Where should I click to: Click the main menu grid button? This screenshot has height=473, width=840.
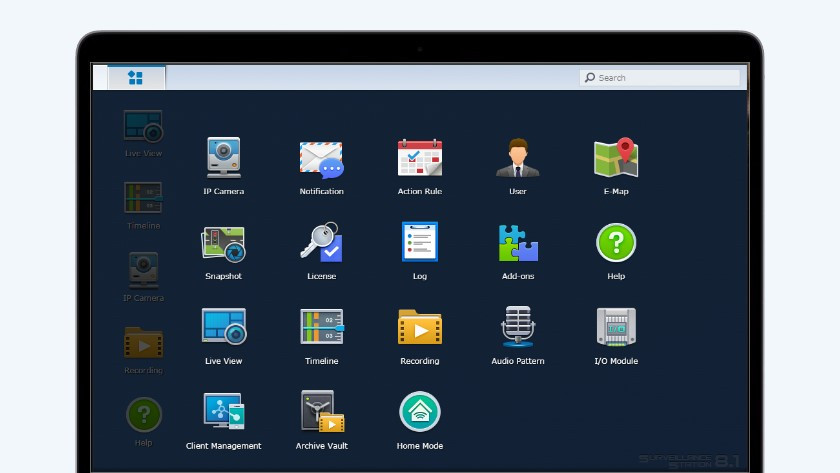pos(136,77)
